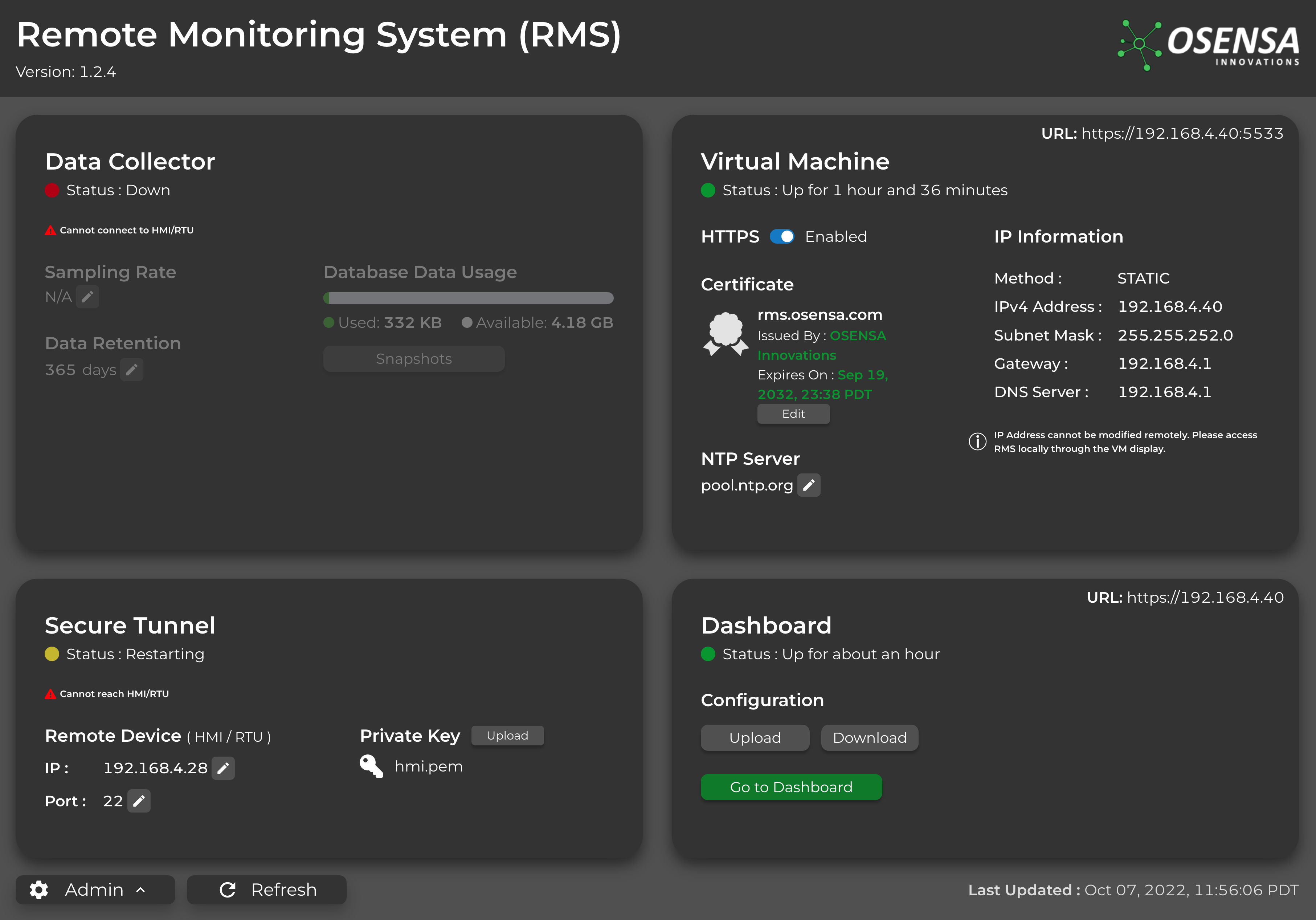The height and width of the screenshot is (920, 1316).
Task: Open the Snapshots view
Action: [413, 358]
